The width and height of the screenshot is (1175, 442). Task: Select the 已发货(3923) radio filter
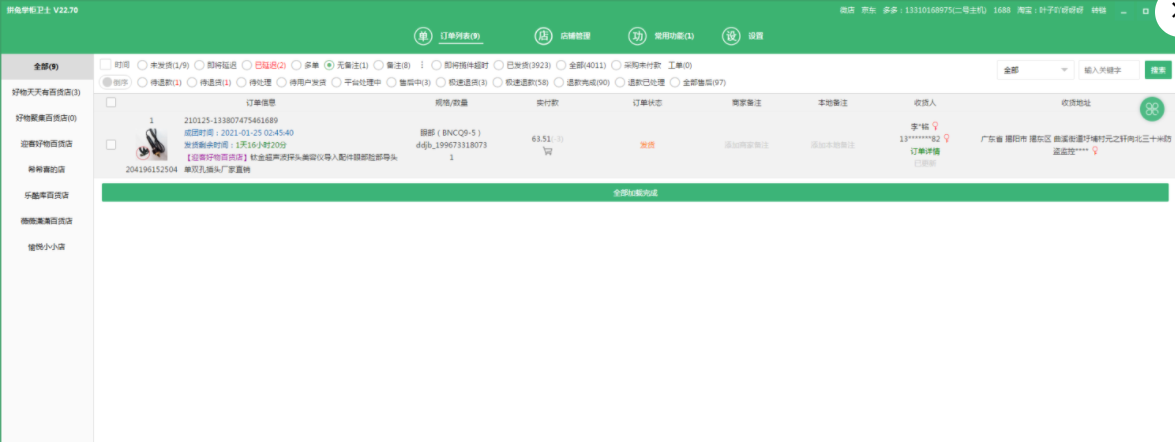pyautogui.click(x=499, y=65)
